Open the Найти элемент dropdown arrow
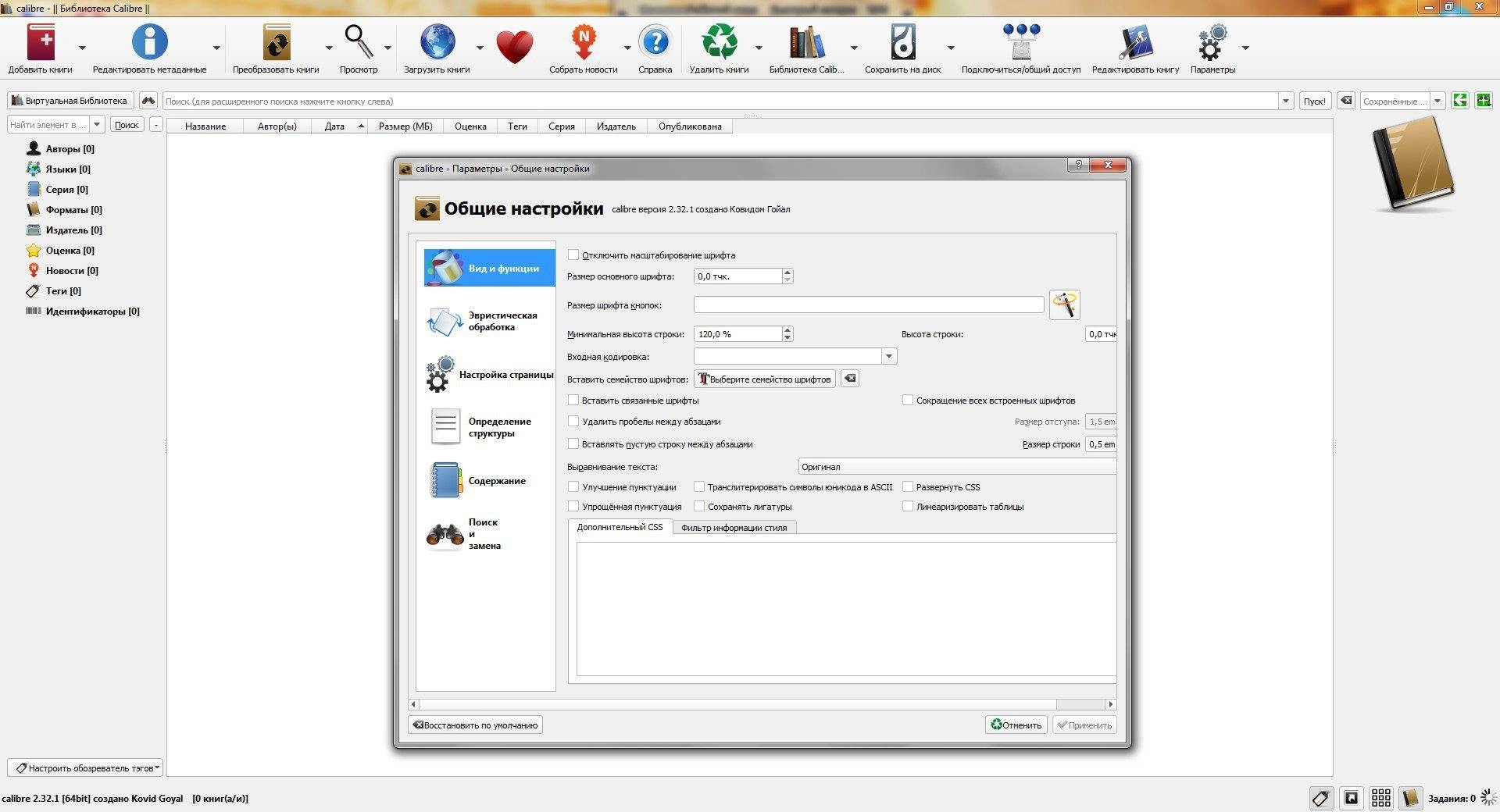Screen dimensions: 1500x812 [x=97, y=125]
